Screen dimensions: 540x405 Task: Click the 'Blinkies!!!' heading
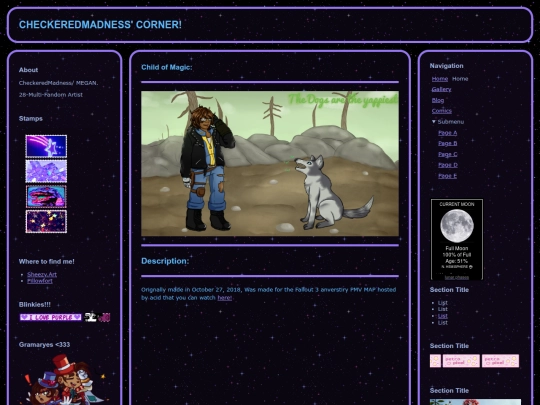(x=35, y=304)
